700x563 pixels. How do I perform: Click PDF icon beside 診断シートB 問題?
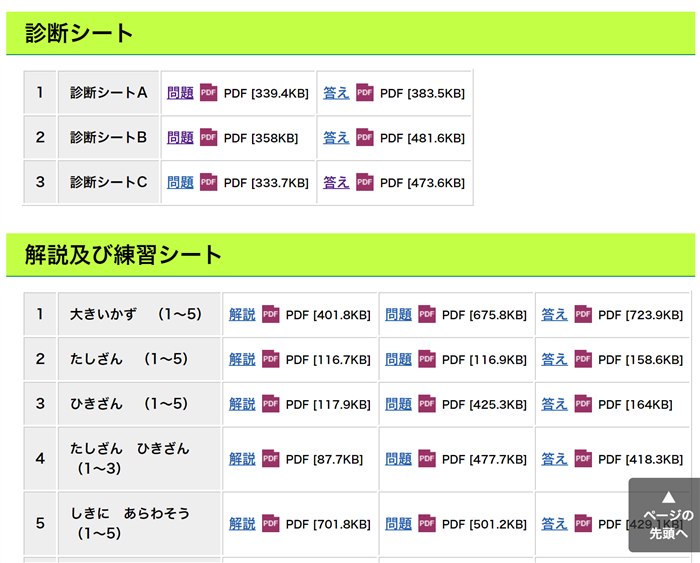(x=208, y=138)
